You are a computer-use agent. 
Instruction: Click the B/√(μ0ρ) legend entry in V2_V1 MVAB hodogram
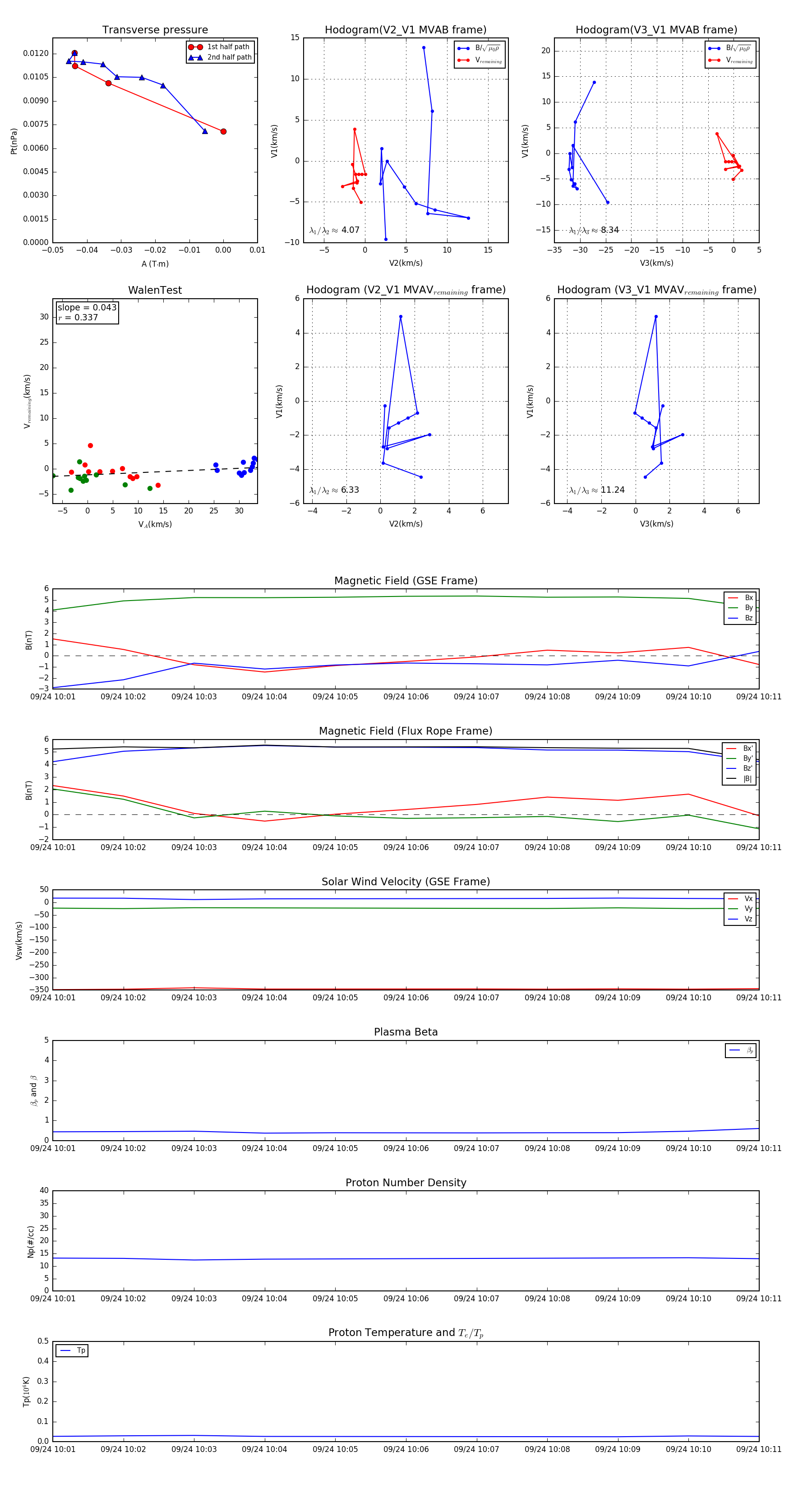(x=479, y=49)
